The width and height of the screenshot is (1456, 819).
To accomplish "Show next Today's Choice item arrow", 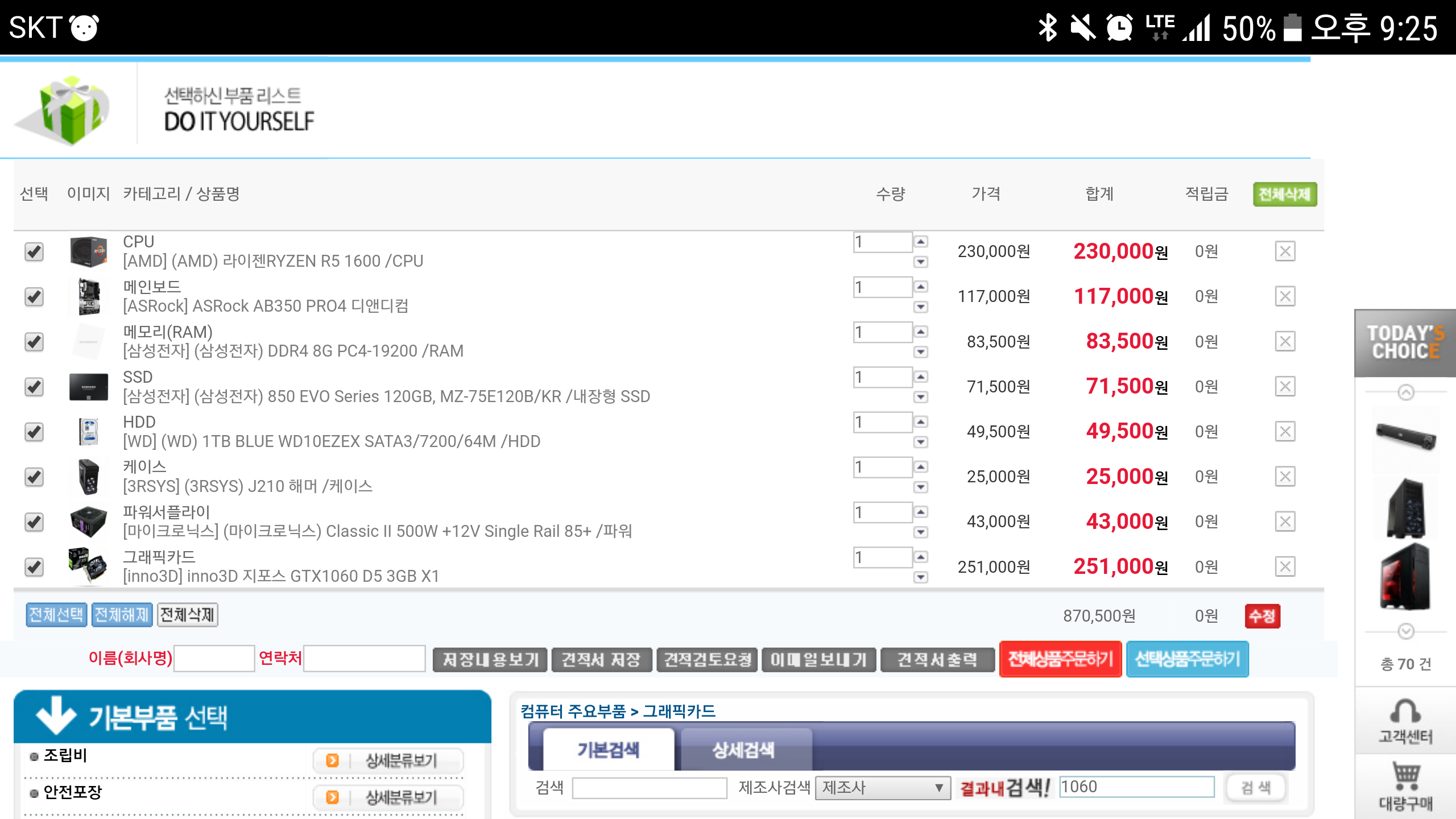I will point(1405,631).
